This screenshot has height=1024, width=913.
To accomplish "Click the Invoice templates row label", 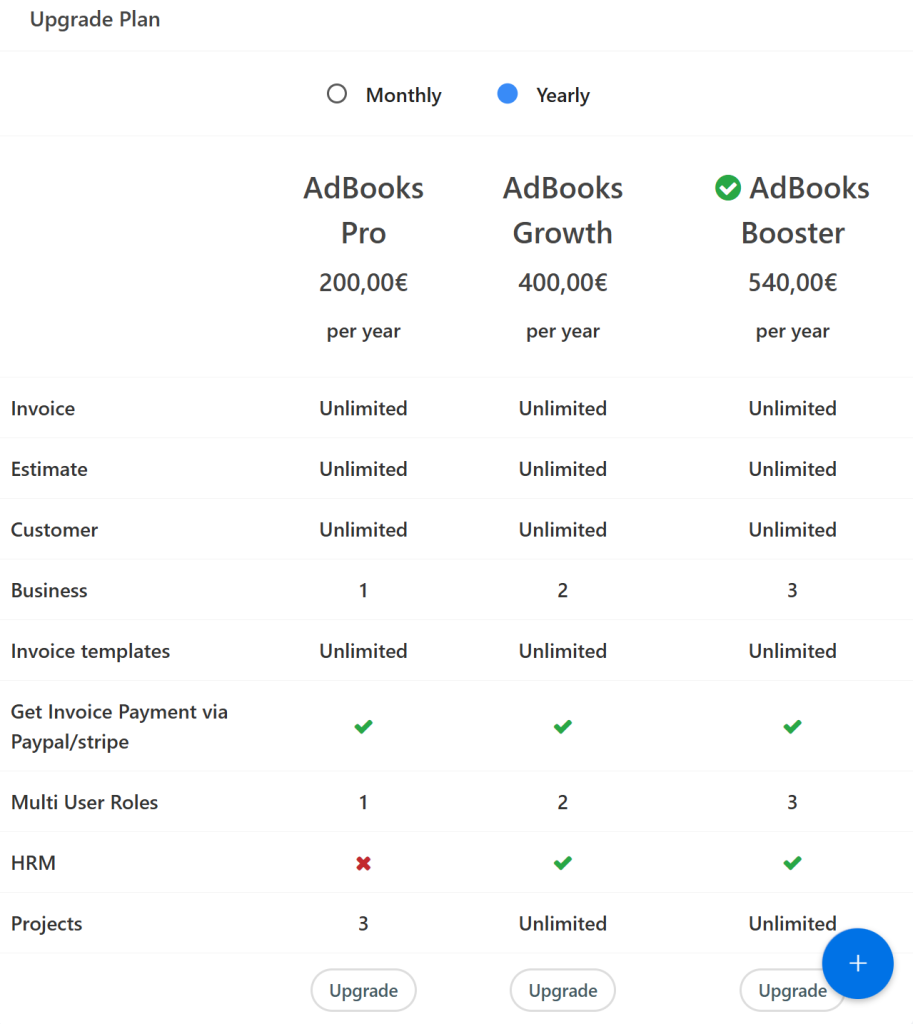I will tap(90, 651).
